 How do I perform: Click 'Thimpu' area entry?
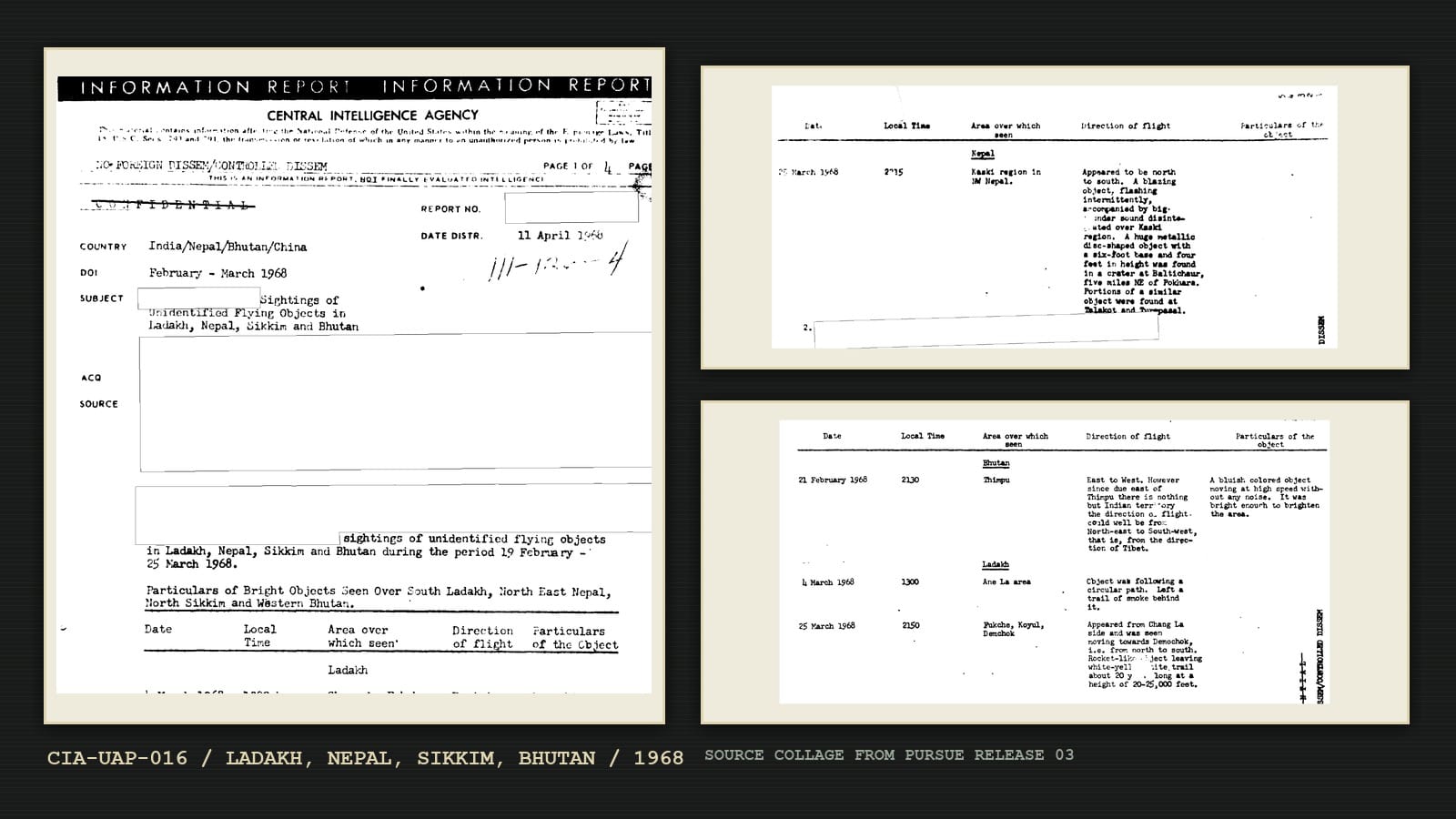[x=996, y=480]
